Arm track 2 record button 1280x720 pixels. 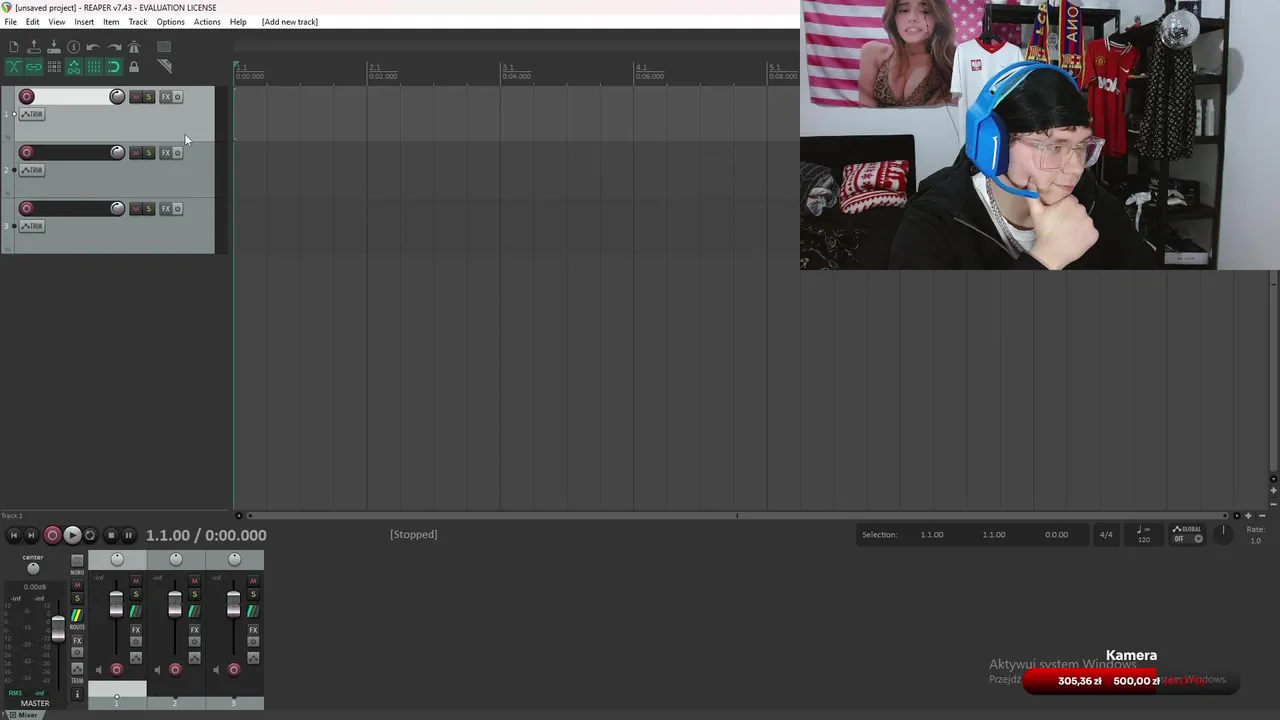click(27, 152)
